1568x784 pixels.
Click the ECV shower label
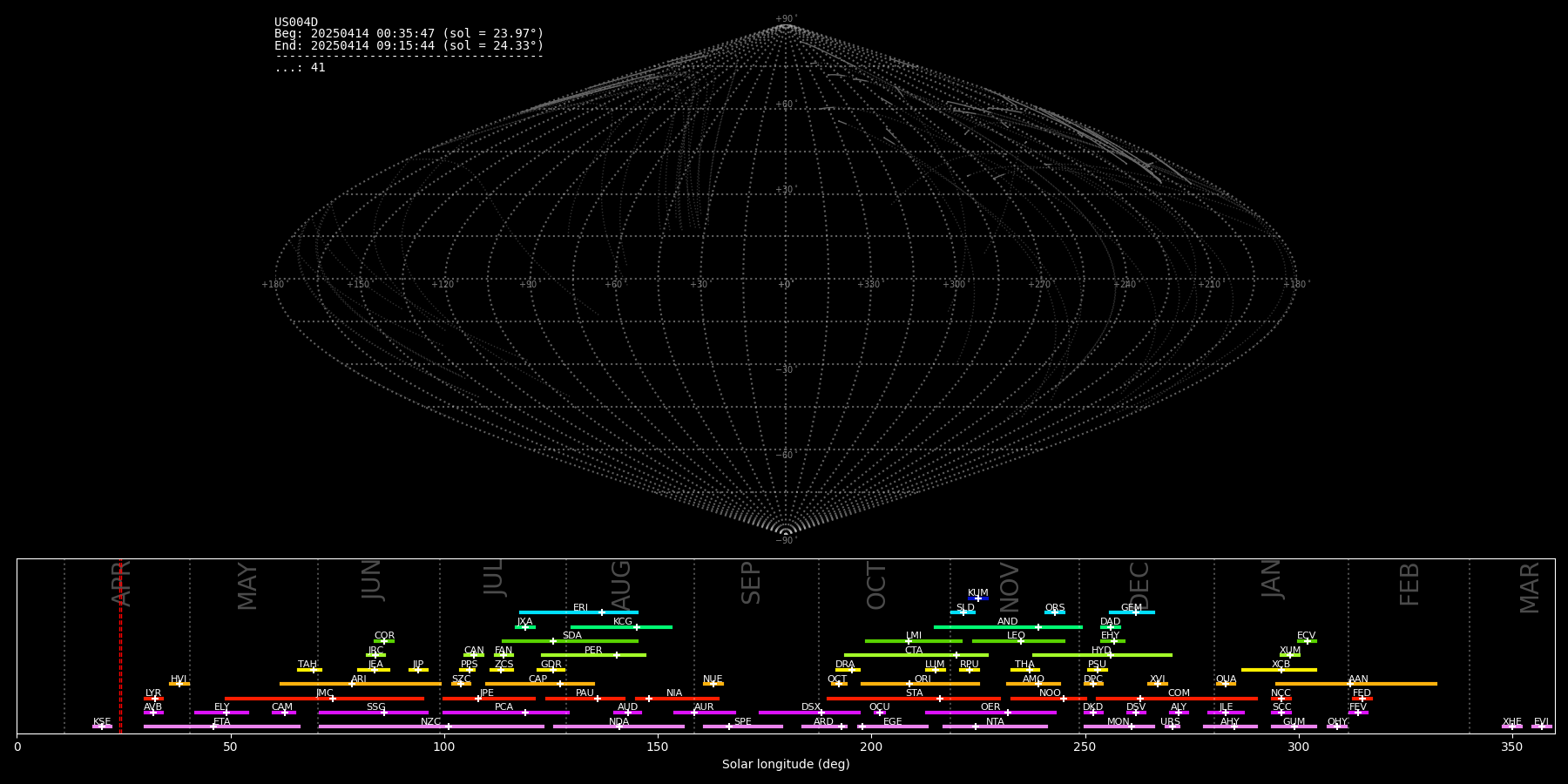[x=1306, y=635]
